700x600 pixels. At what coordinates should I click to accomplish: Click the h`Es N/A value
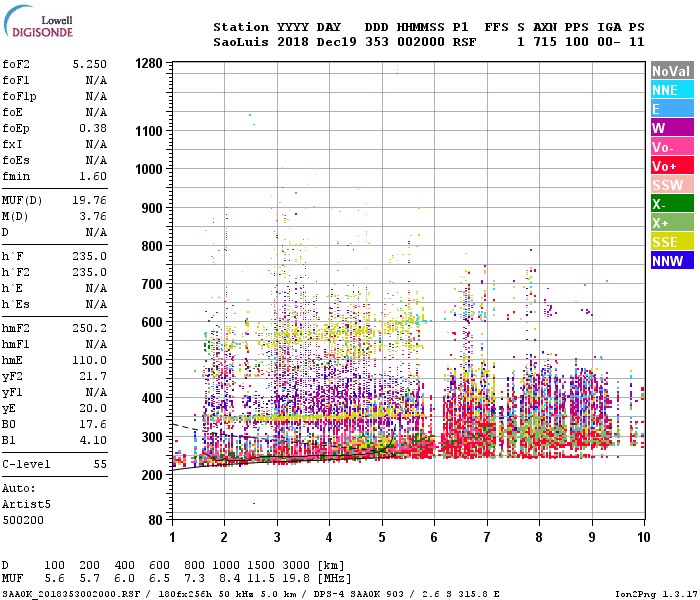pos(96,304)
